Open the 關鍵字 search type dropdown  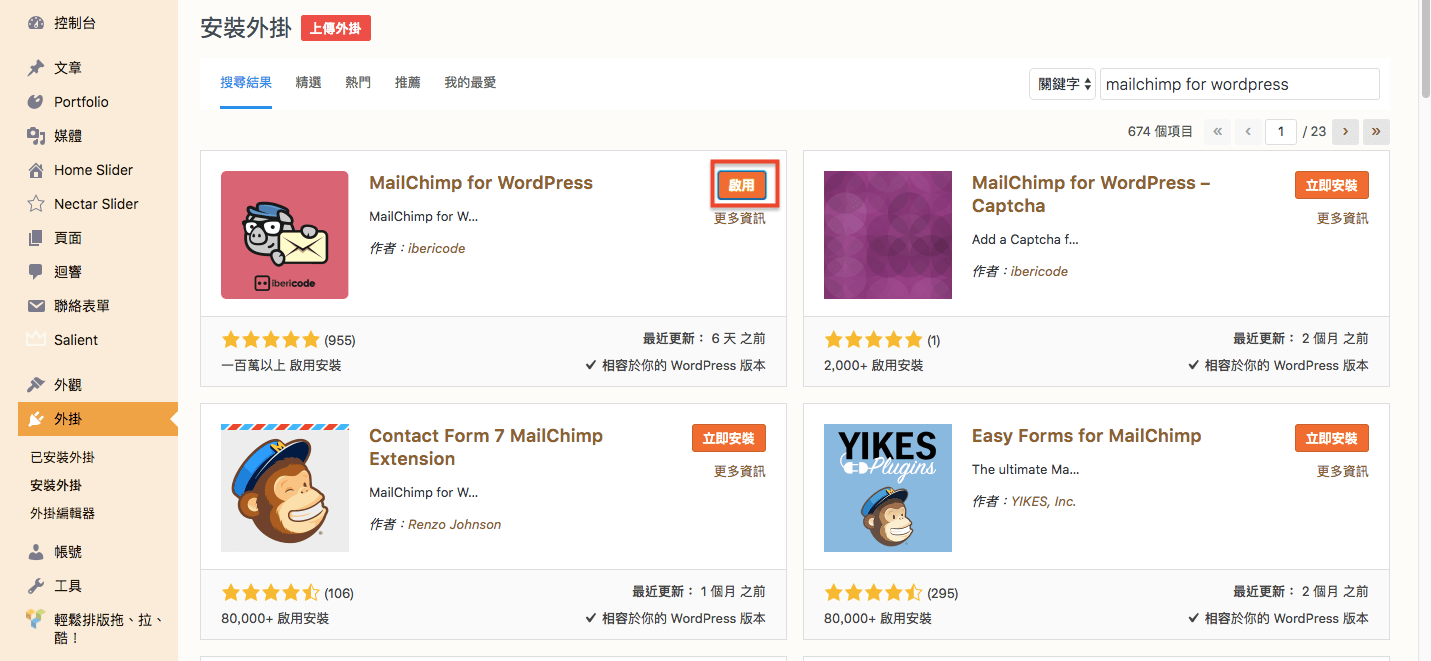point(1062,84)
